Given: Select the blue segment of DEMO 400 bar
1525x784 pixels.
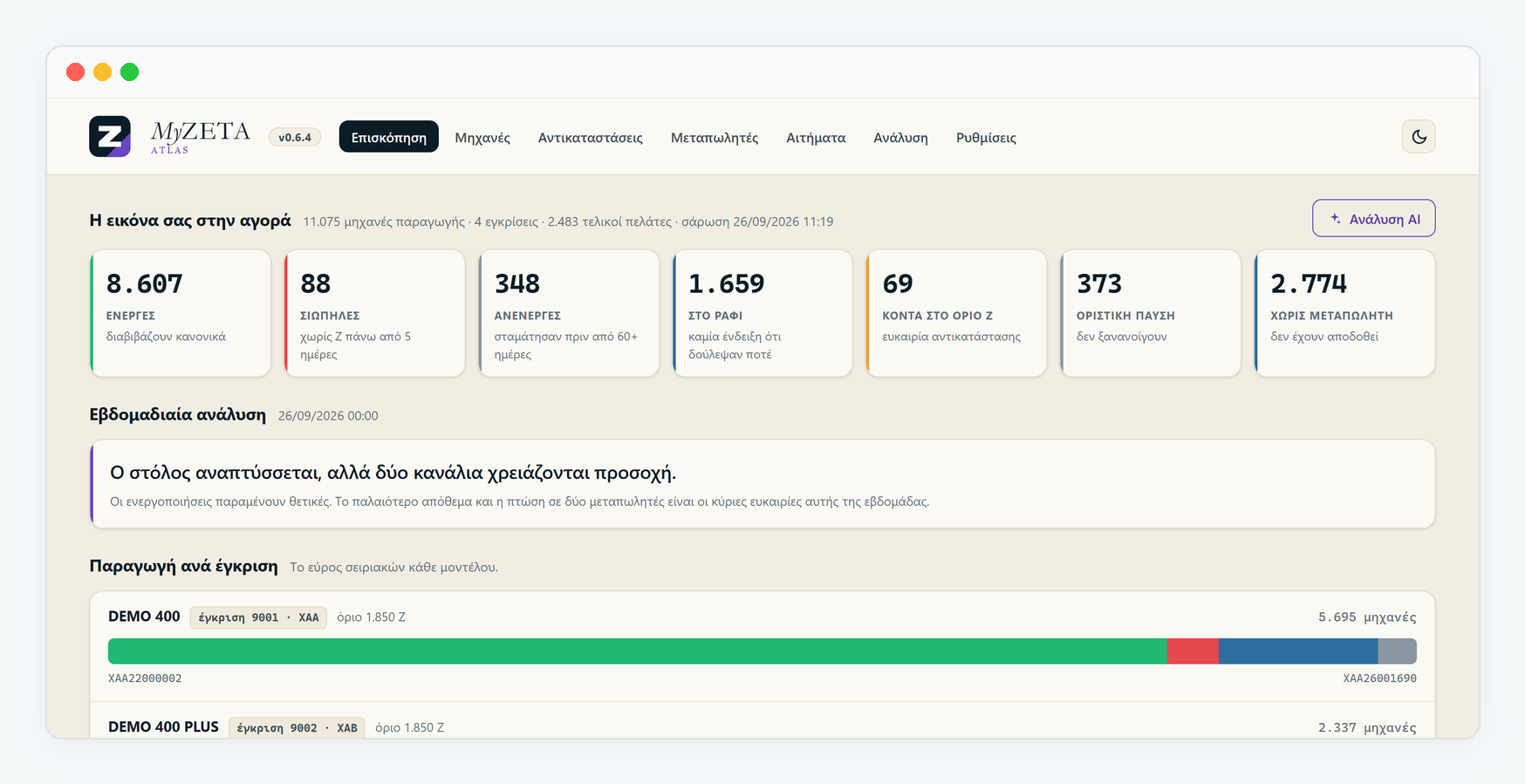Looking at the screenshot, I should pyautogui.click(x=1298, y=651).
